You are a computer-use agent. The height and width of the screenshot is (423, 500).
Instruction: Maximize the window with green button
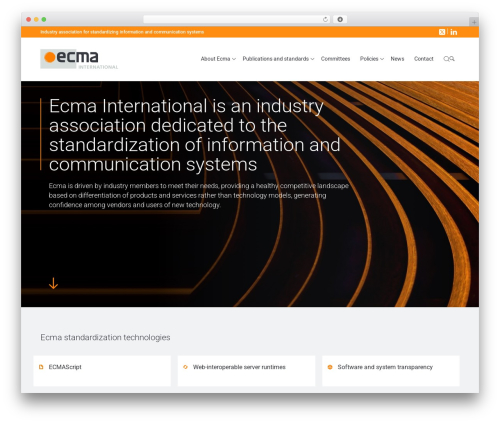tap(44, 19)
